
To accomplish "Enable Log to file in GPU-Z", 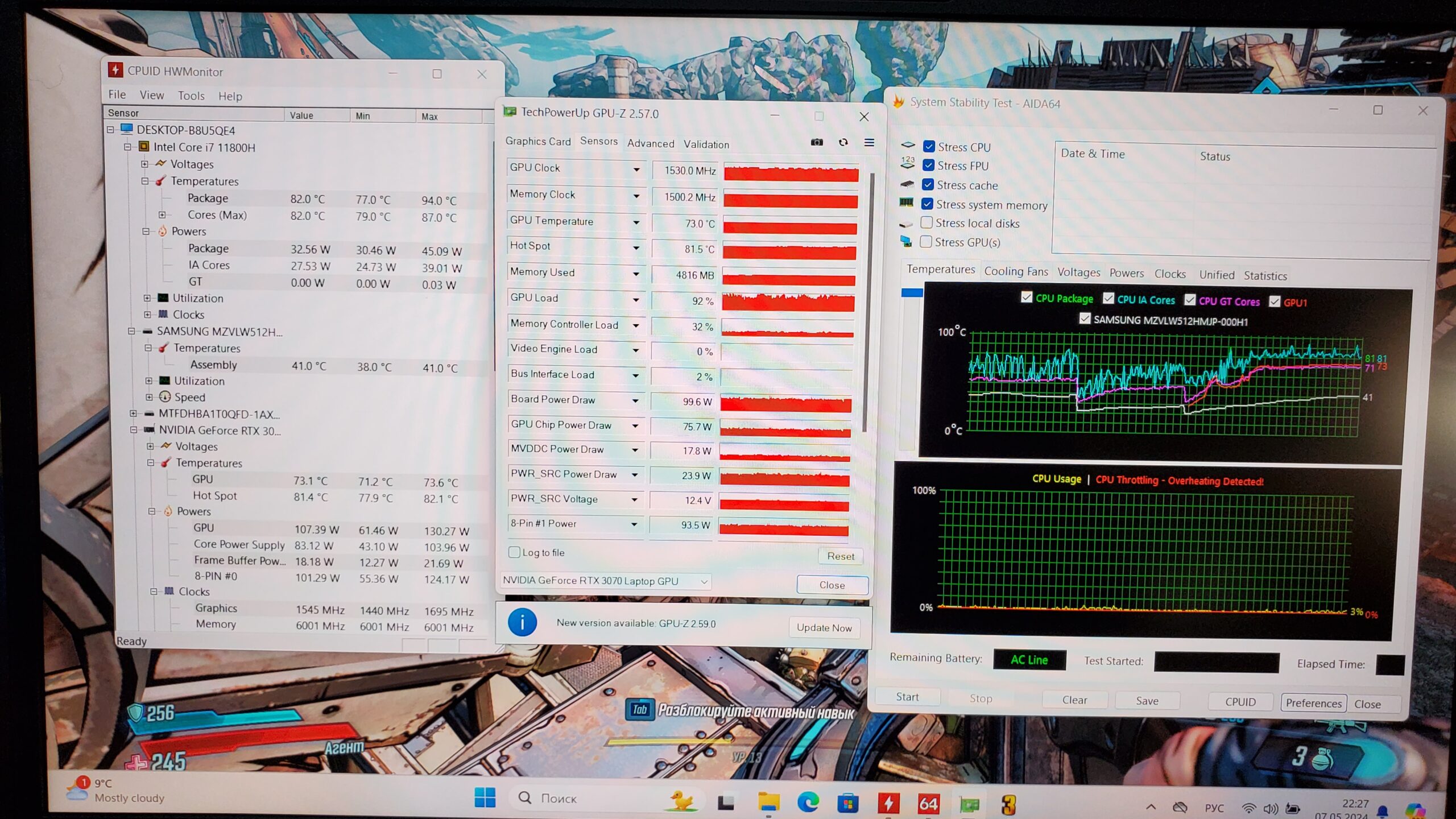I will pos(515,552).
